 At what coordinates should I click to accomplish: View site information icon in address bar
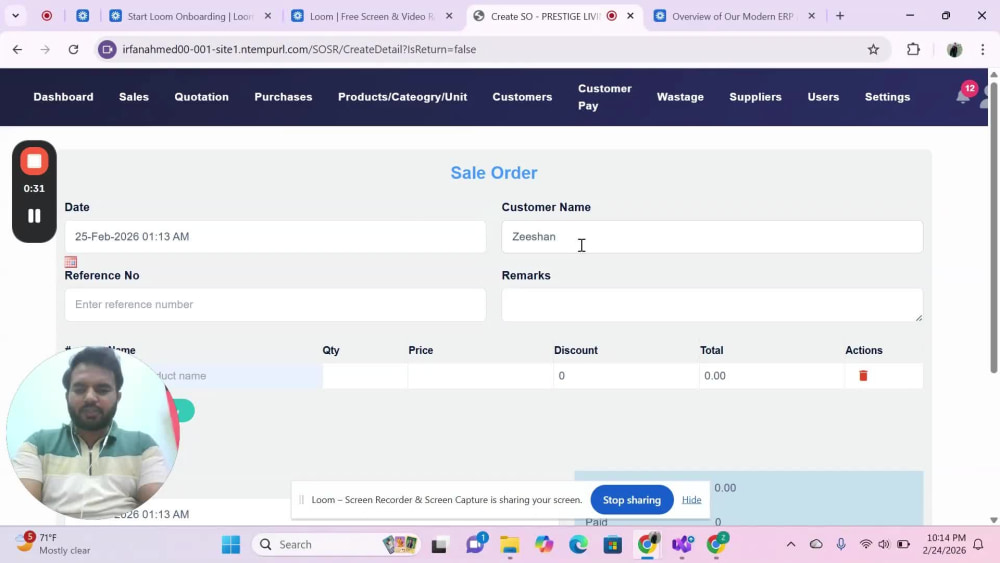107,49
